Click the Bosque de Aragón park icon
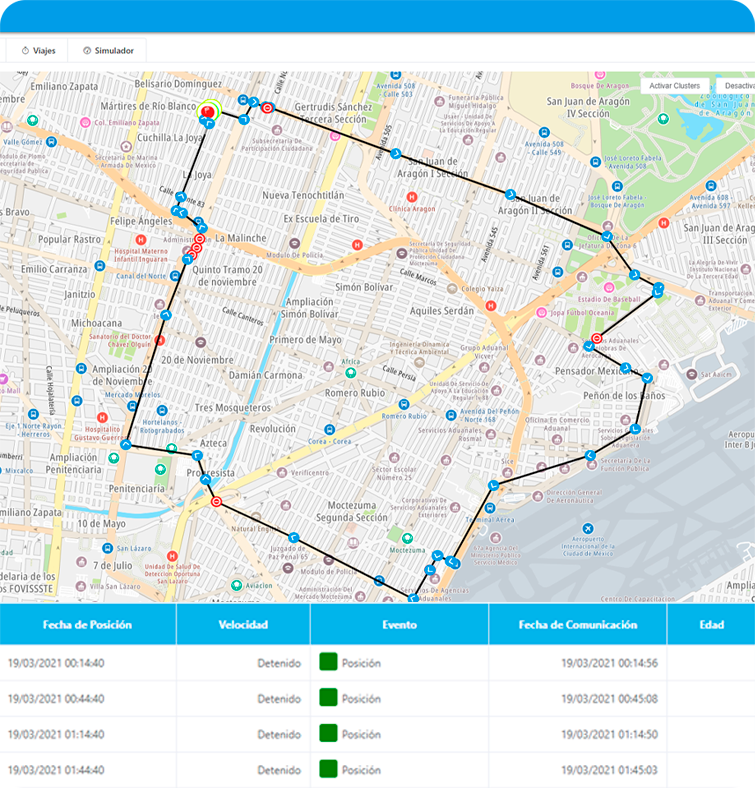 tap(663, 118)
